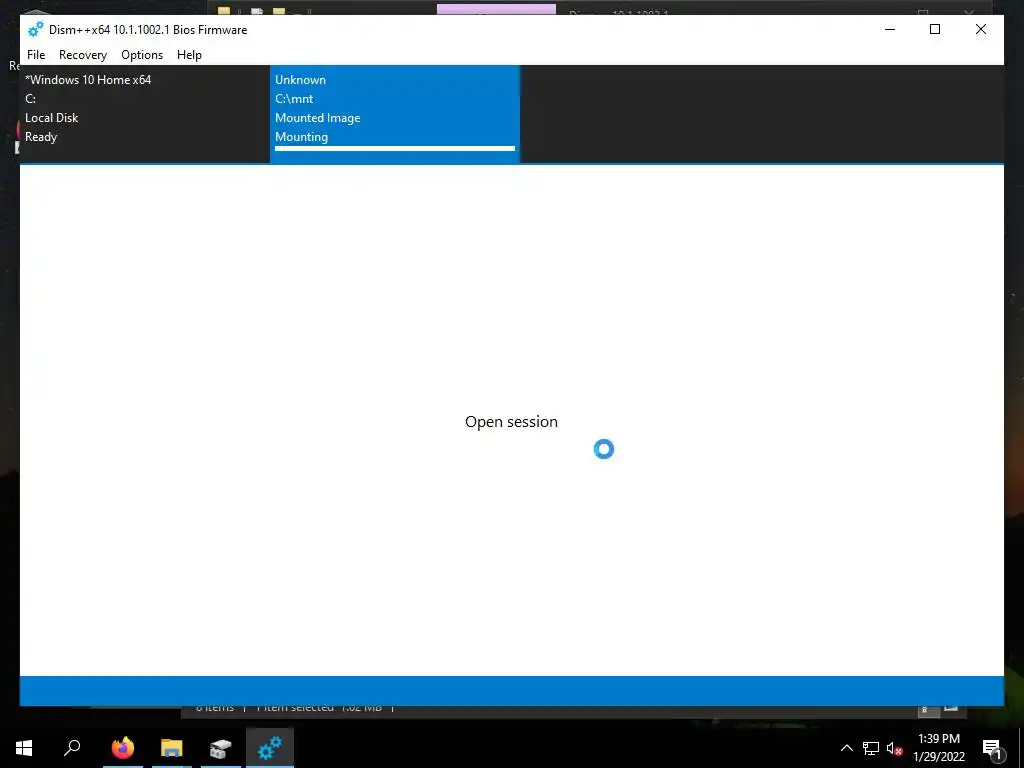The width and height of the screenshot is (1024, 768).
Task: Click the Mounted Image label
Action: pyautogui.click(x=317, y=118)
